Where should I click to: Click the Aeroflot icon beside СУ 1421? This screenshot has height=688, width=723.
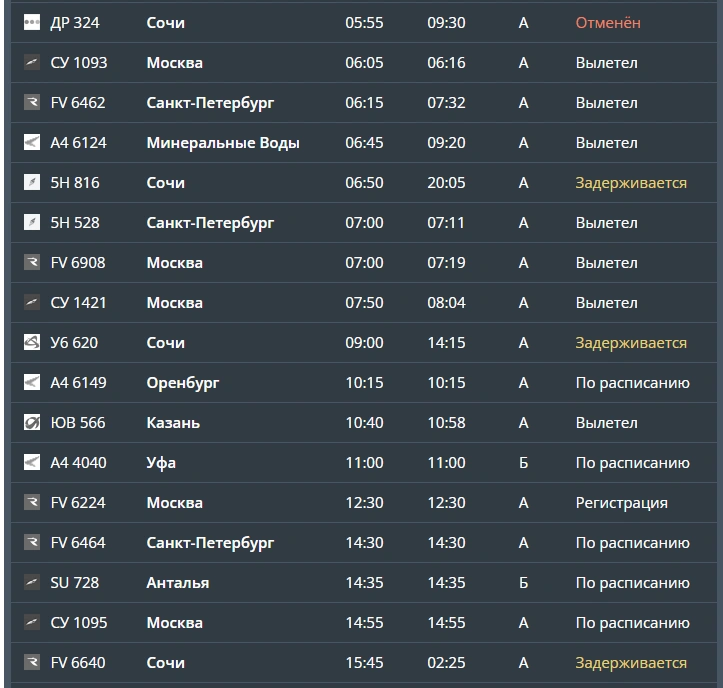coord(32,302)
